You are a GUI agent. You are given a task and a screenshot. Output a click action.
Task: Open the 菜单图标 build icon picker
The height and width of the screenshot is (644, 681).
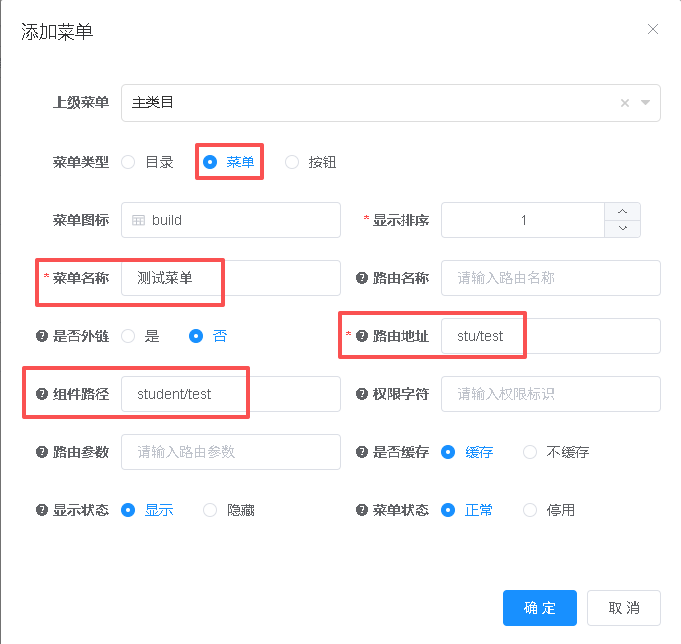click(x=230, y=220)
